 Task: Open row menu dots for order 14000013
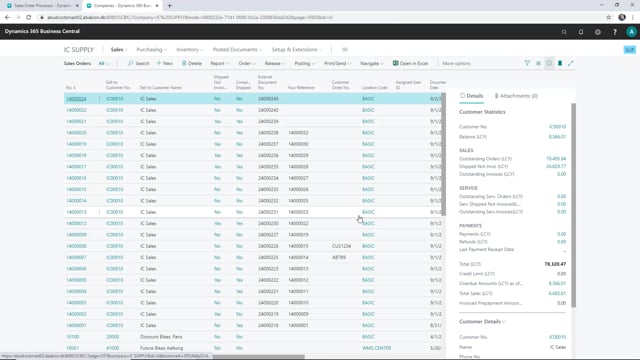click(x=99, y=212)
